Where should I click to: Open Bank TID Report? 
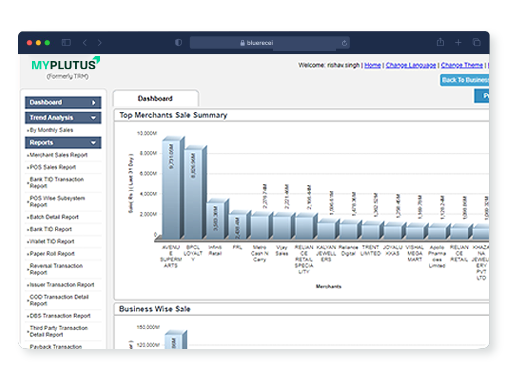51,229
